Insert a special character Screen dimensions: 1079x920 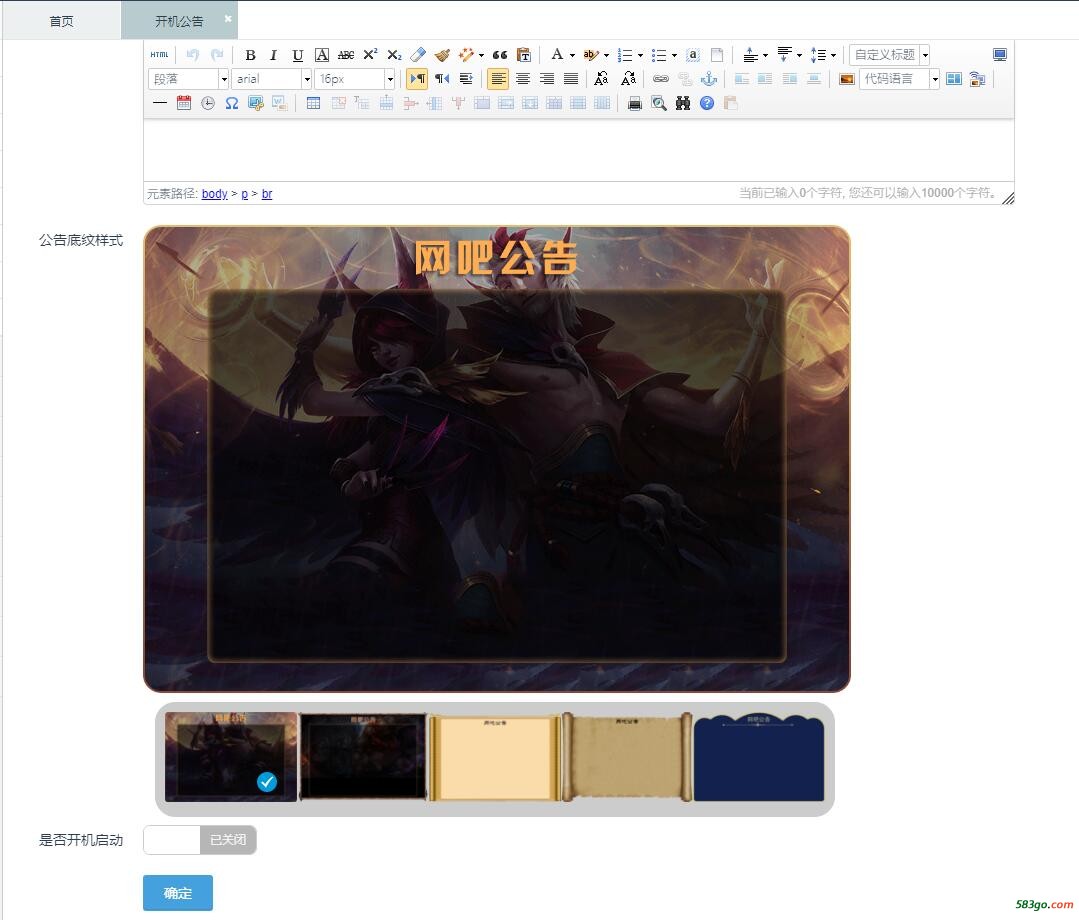click(232, 103)
